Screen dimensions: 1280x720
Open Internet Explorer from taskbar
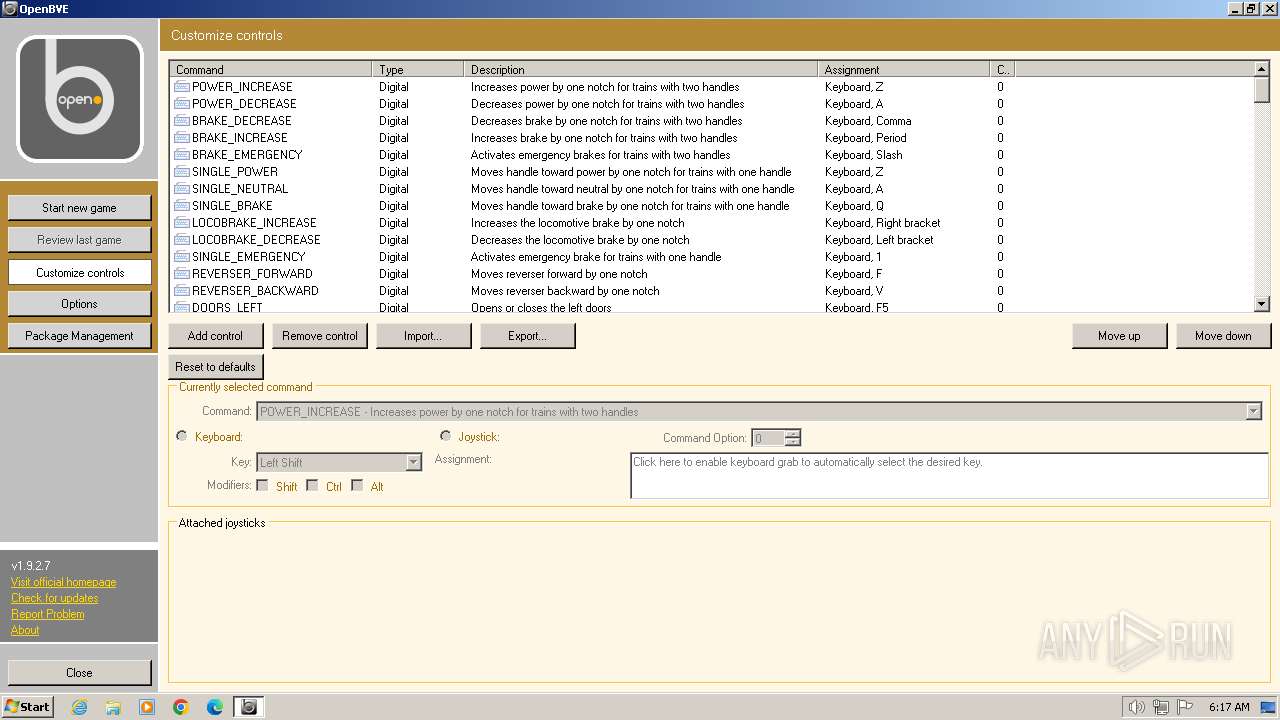(x=79, y=707)
